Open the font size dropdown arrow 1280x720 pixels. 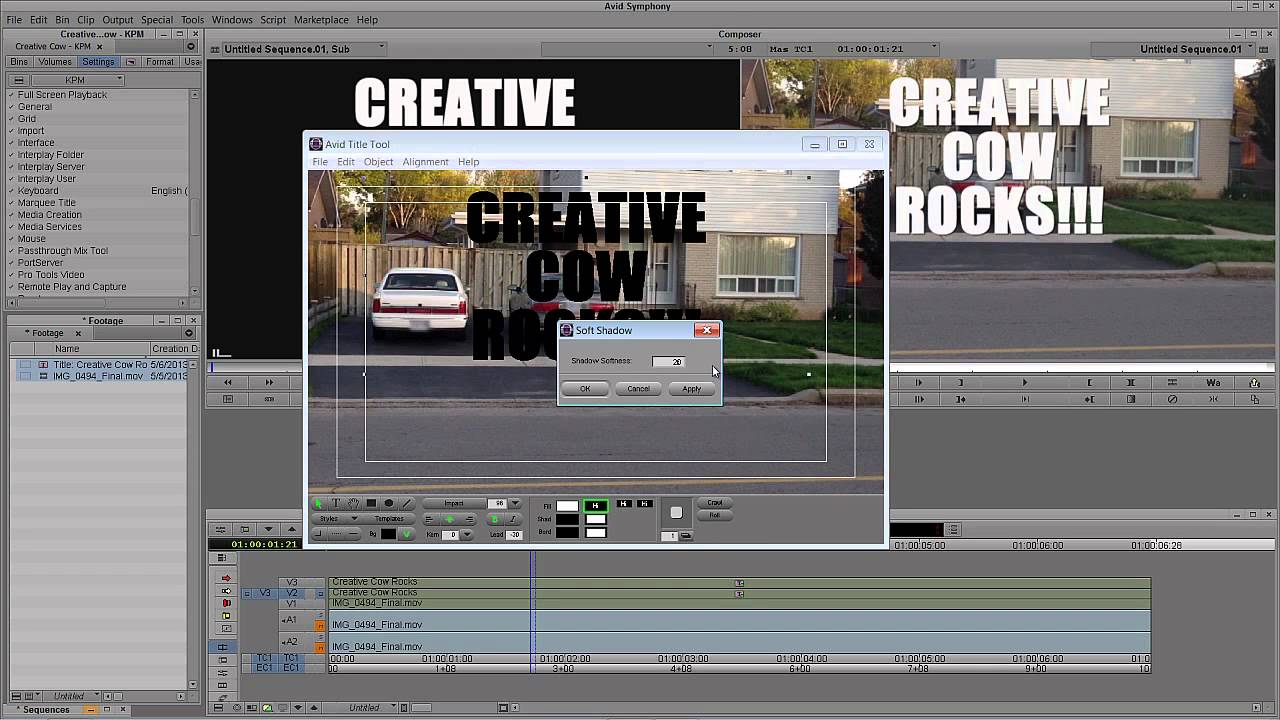[x=516, y=503]
